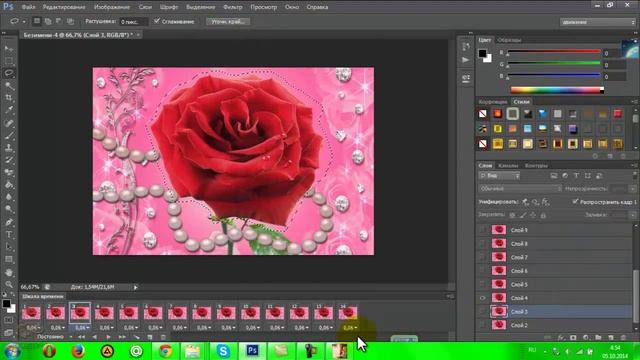
Task: Click New Selection mode icon
Action: click(x=37, y=21)
